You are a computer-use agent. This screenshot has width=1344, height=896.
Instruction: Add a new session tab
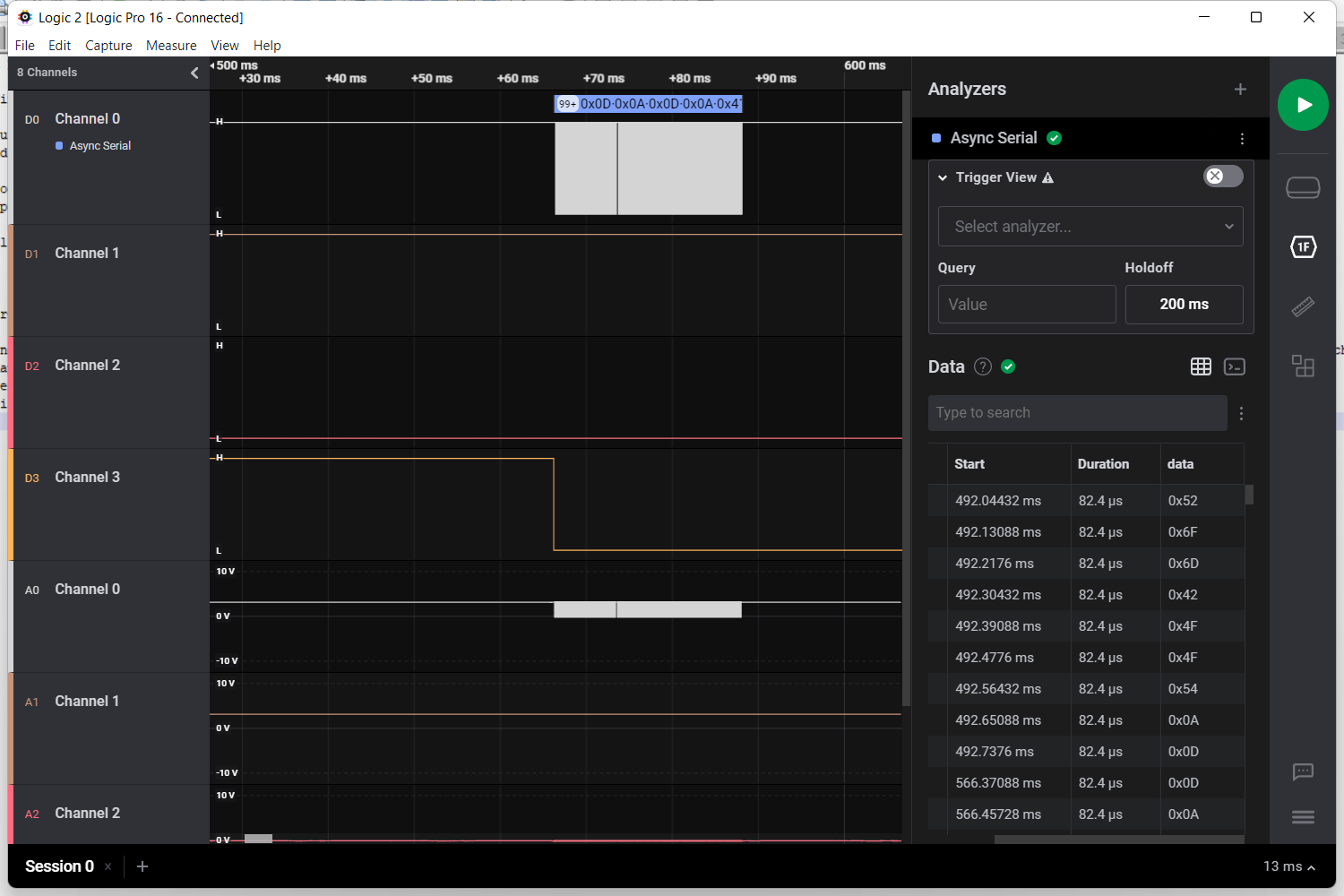[x=142, y=866]
